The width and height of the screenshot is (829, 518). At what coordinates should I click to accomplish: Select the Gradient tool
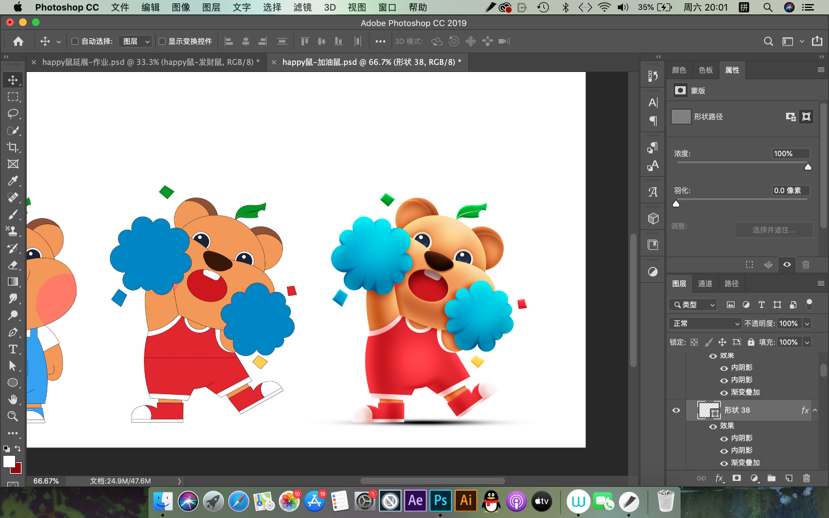[13, 282]
